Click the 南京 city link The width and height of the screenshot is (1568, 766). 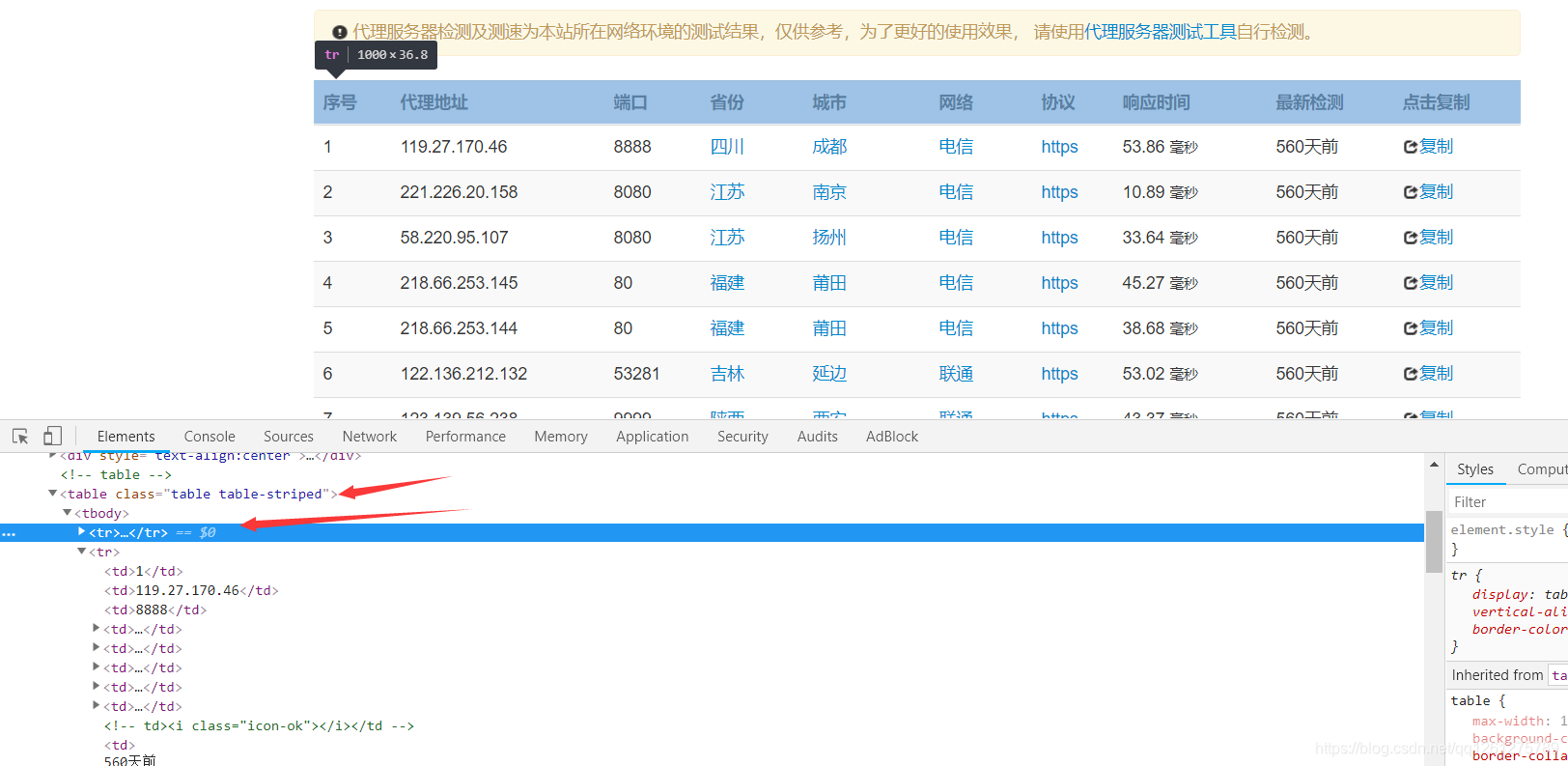pos(829,192)
